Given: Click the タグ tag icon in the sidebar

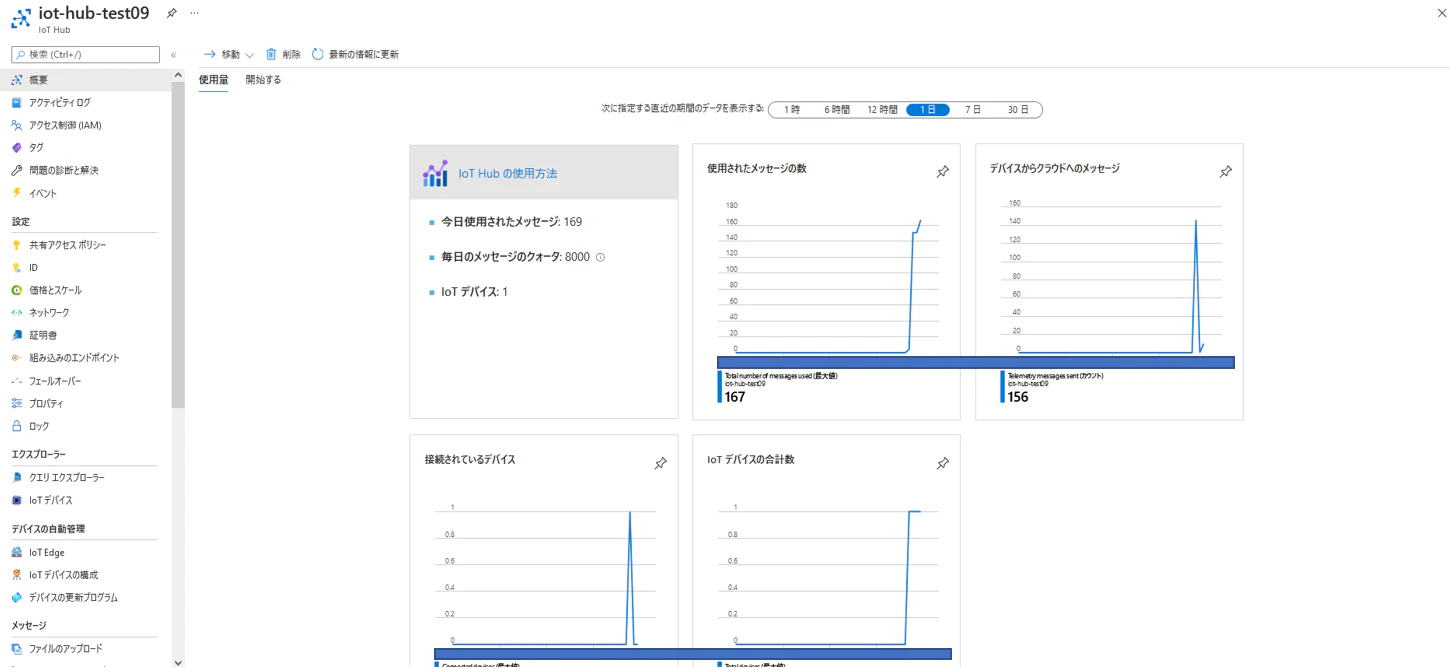Looking at the screenshot, I should (17, 147).
